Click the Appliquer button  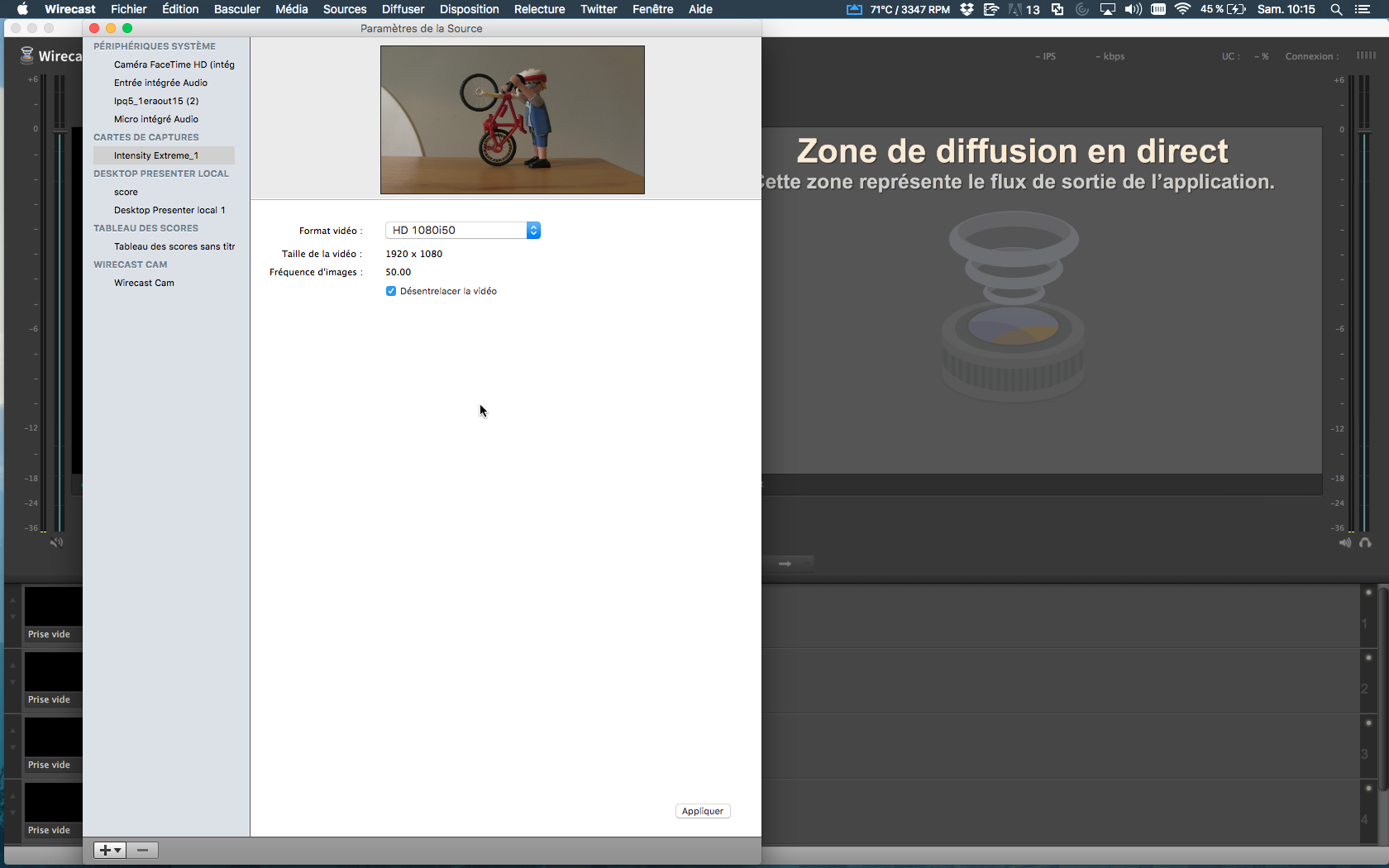point(702,811)
